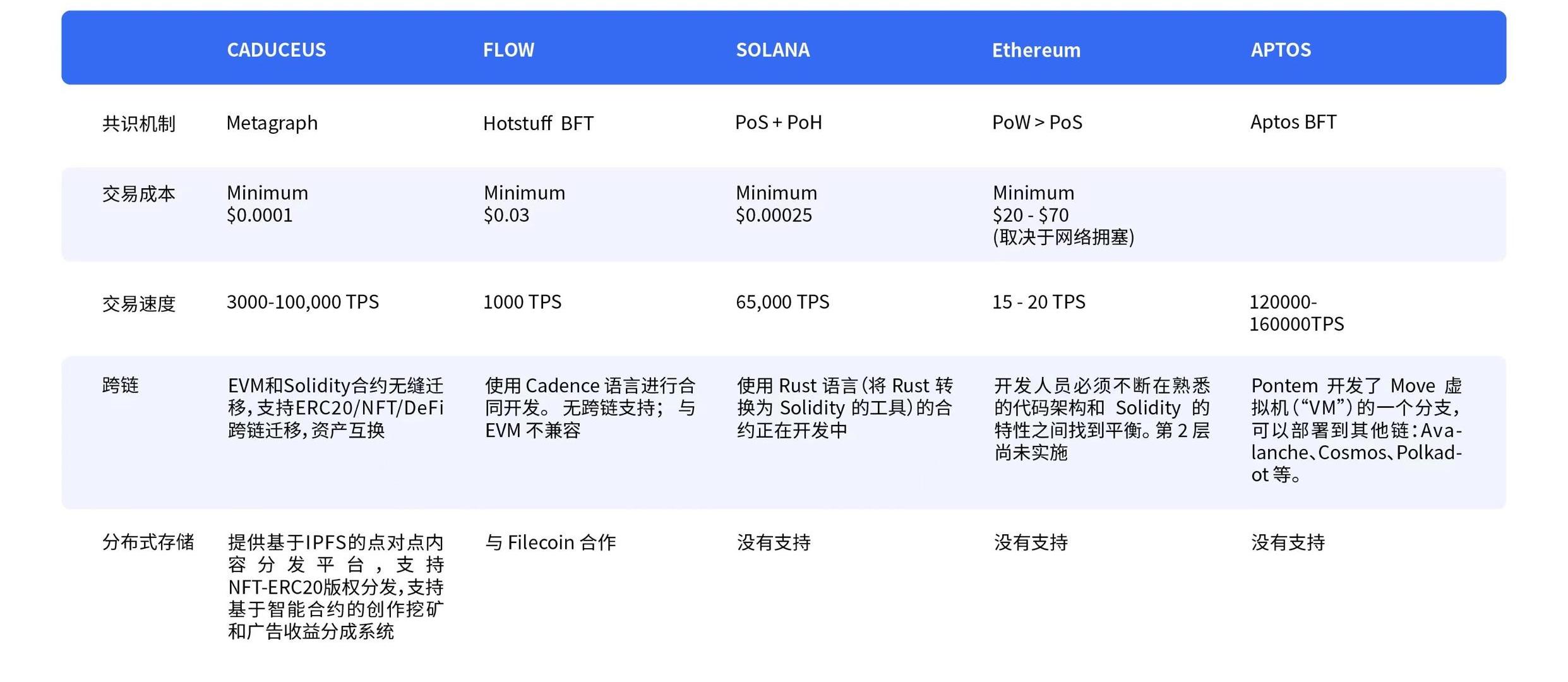This screenshot has width=1568, height=682.
Task: Select the 交易速度 row label
Action: 138,304
